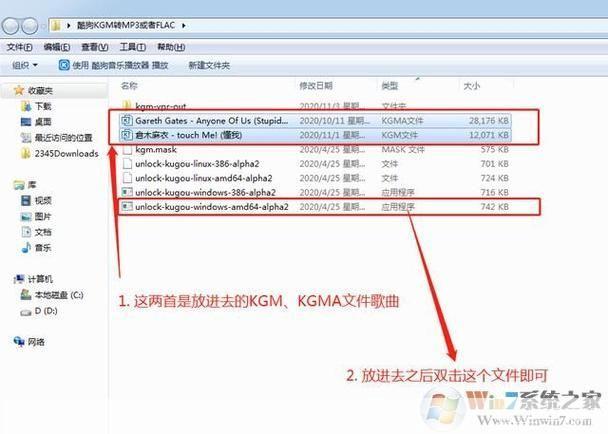Open the 查看(V) menu
The height and width of the screenshot is (434, 608).
(x=94, y=47)
